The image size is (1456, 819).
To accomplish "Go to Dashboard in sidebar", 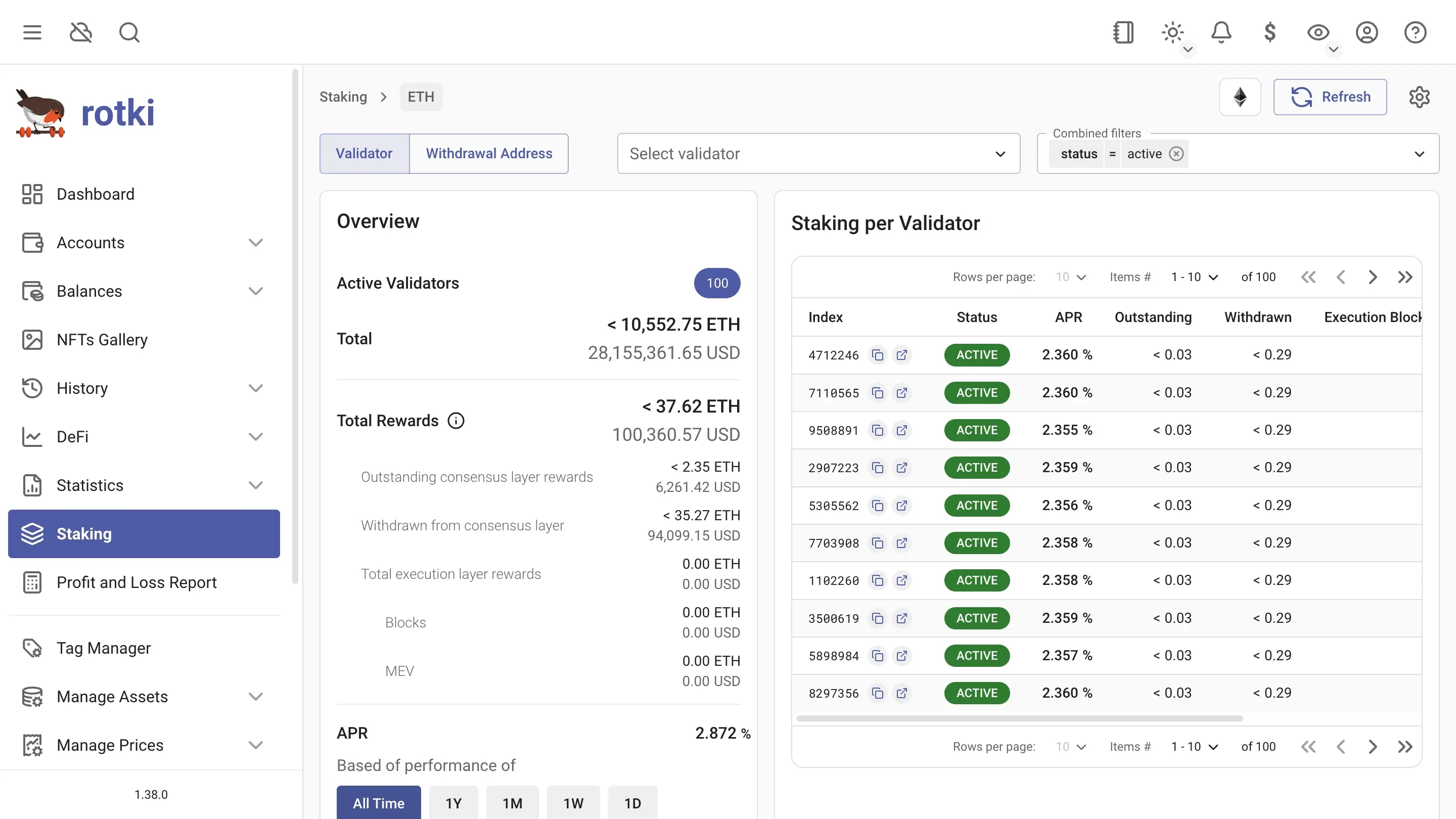I will click(x=144, y=194).
